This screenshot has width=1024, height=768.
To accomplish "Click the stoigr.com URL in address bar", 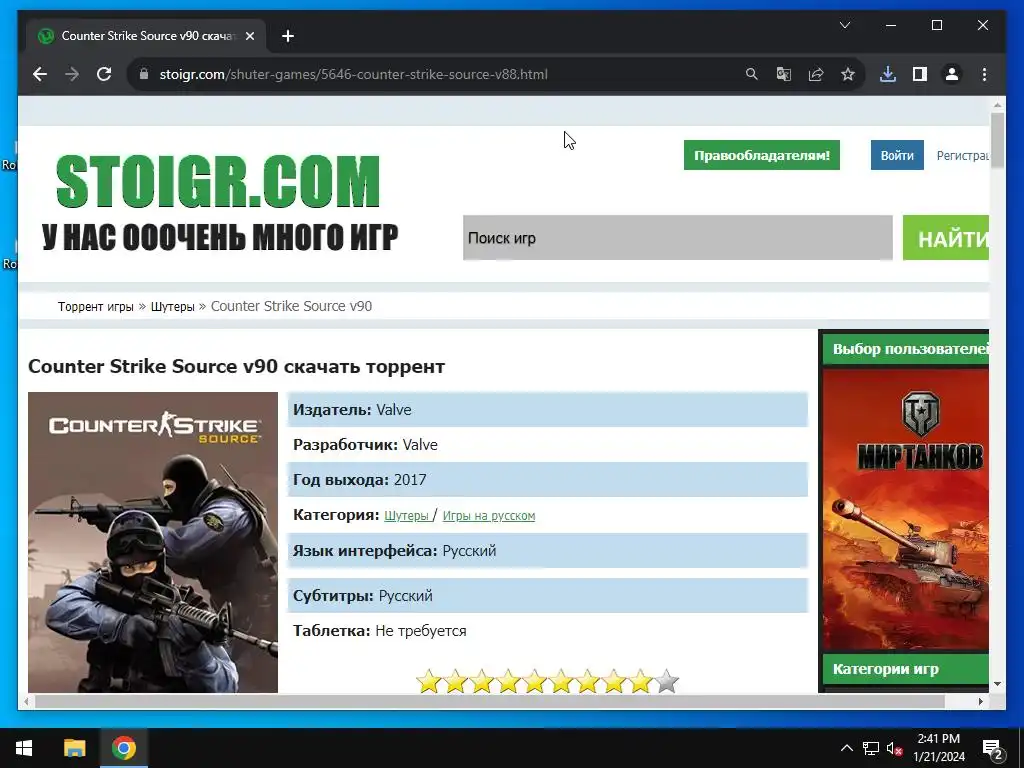I will pos(353,74).
